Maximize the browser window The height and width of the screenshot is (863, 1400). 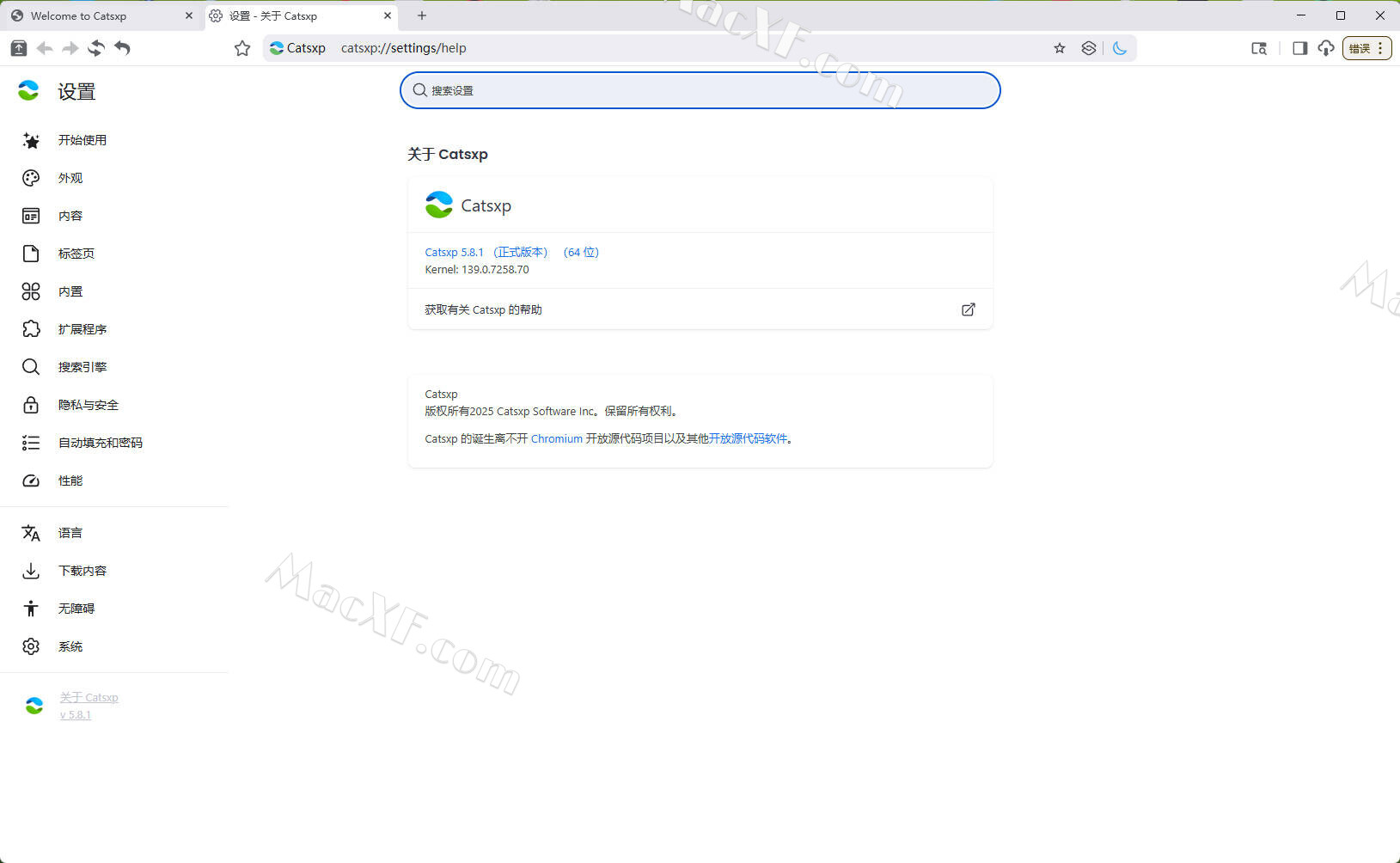tap(1340, 15)
